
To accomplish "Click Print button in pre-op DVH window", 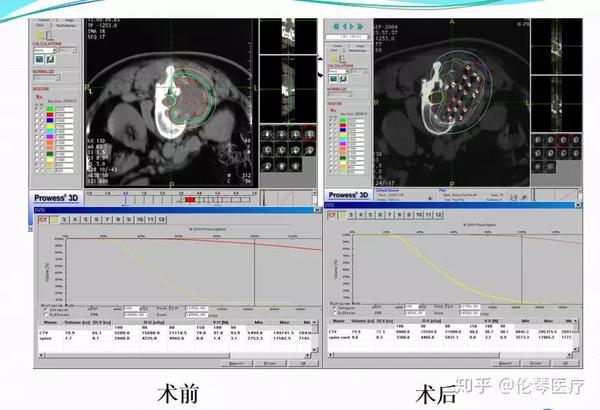I will 270,363.
